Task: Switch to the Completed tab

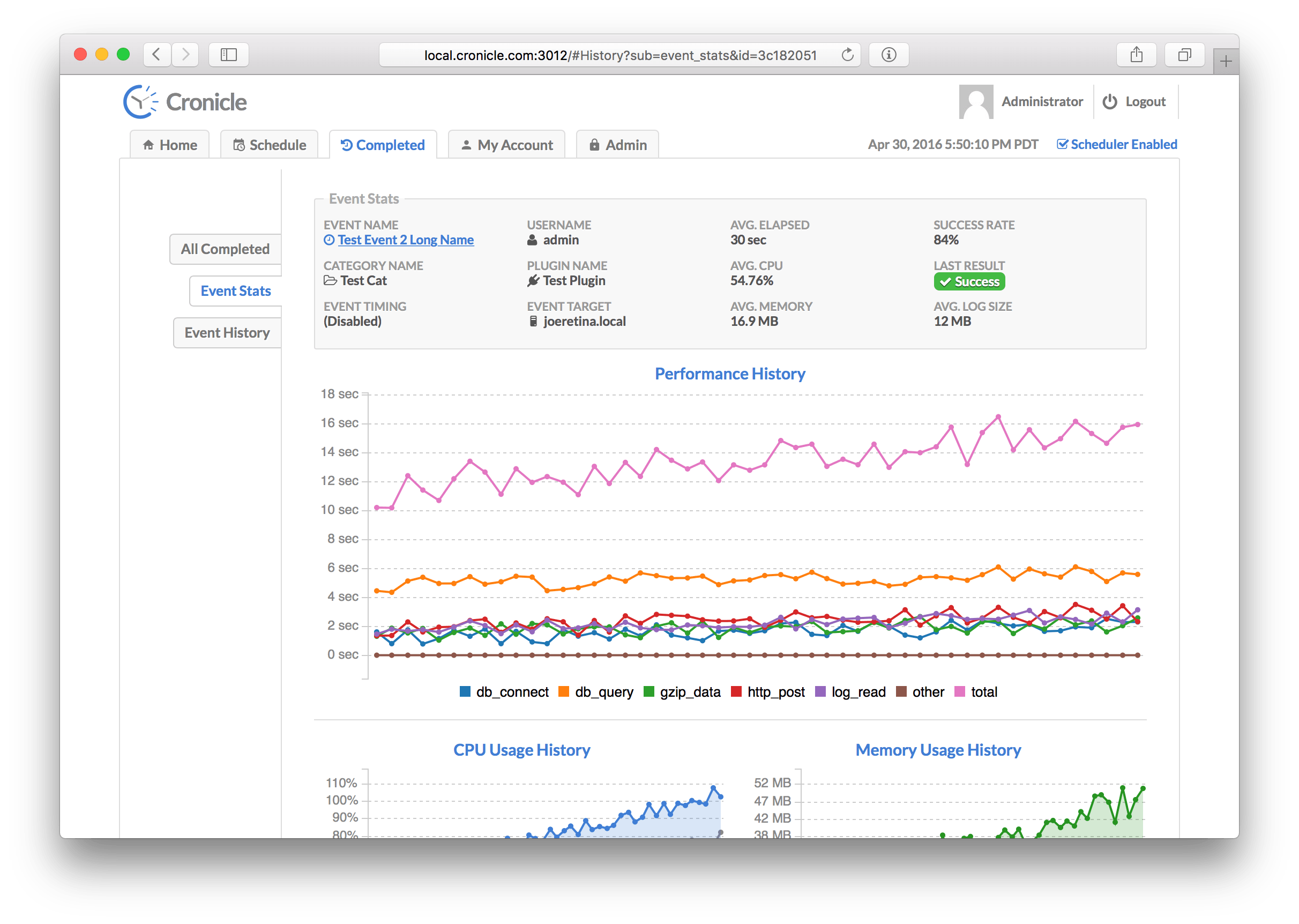Action: [382, 144]
